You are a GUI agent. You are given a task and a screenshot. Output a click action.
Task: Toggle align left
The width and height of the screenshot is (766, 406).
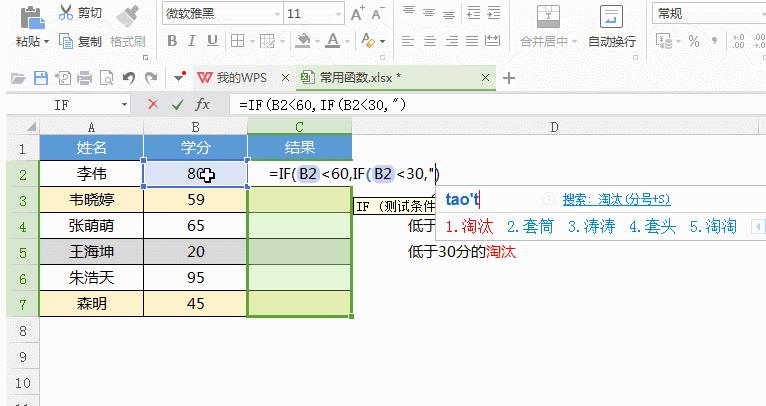[x=408, y=41]
